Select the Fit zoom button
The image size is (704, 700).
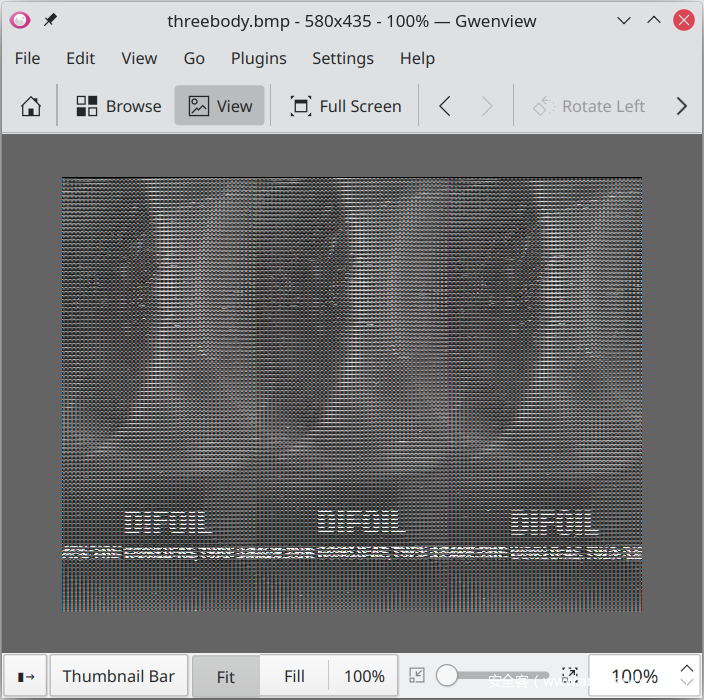(225, 677)
